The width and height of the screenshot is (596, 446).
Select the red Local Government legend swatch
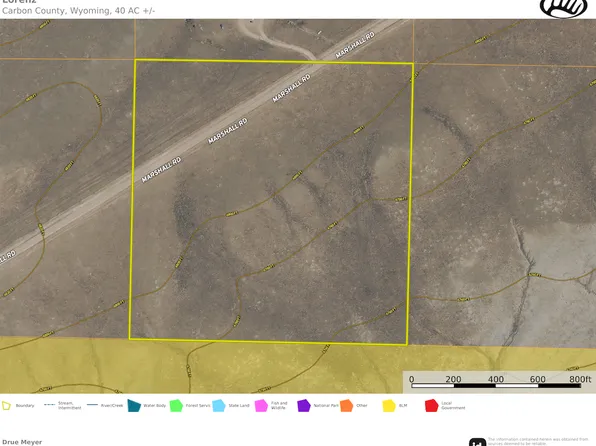pos(431,406)
